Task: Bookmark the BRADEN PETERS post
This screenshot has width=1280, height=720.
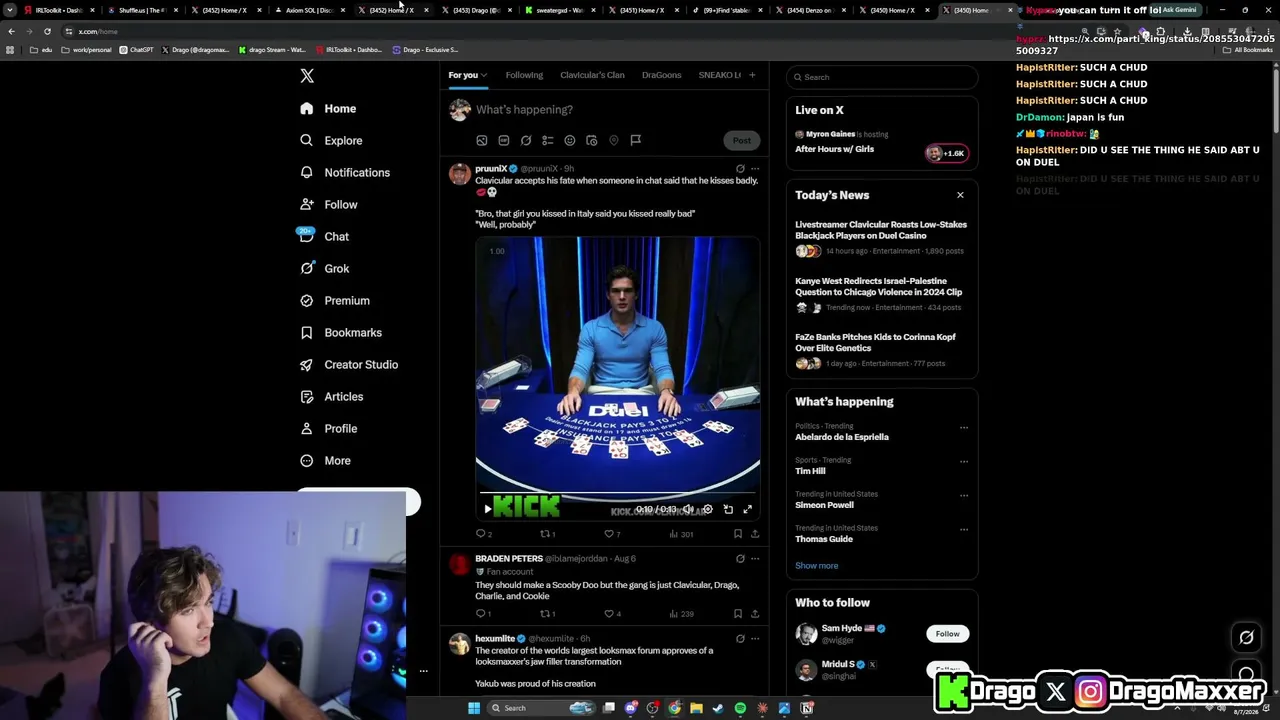Action: 738,613
